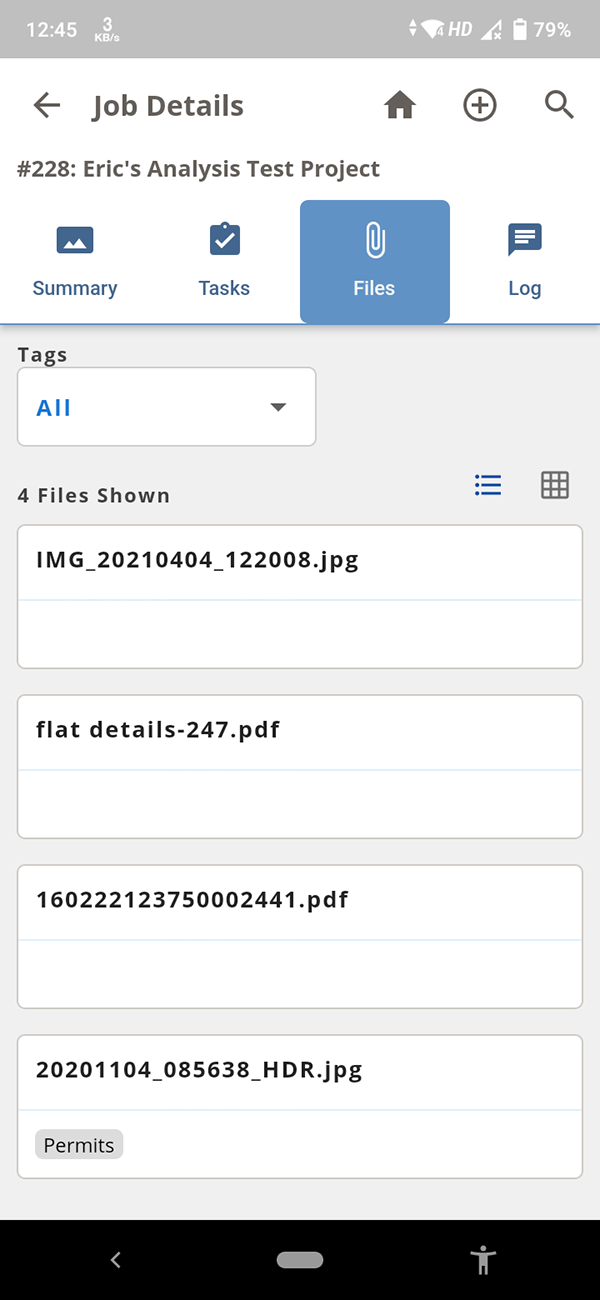
Task: Tap the accessibility icon in navigation bar
Action: pos(483,1260)
